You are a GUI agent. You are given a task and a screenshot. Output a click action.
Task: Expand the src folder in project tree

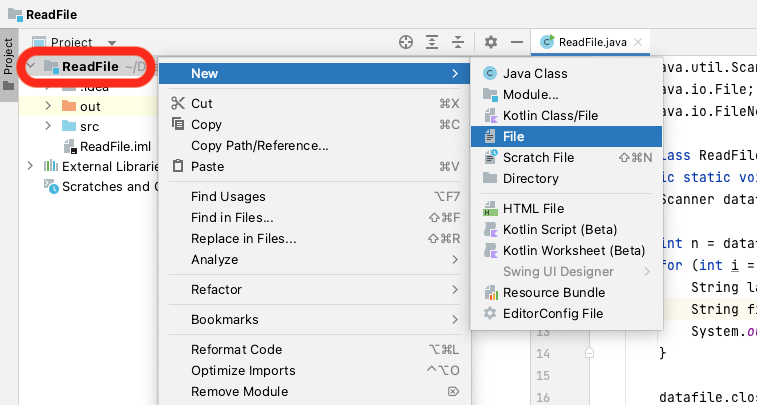tap(48, 126)
